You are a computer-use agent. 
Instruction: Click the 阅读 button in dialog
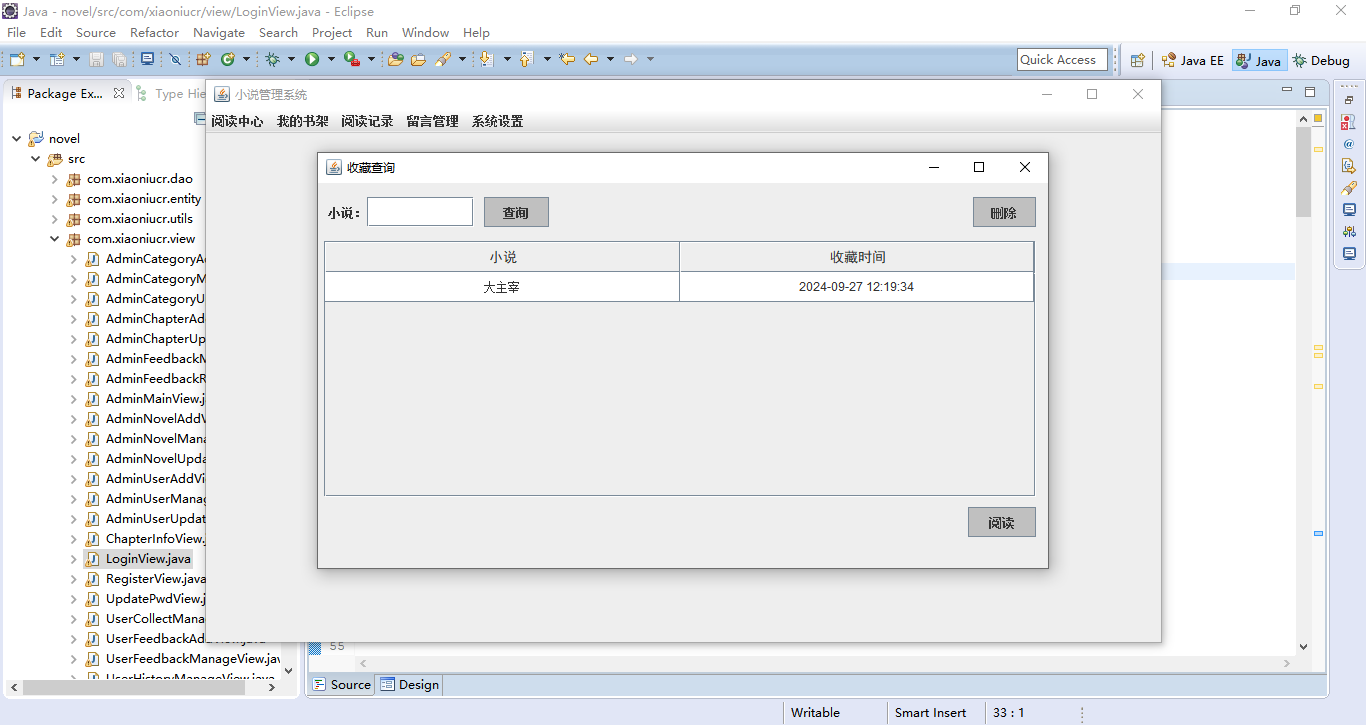click(1001, 522)
